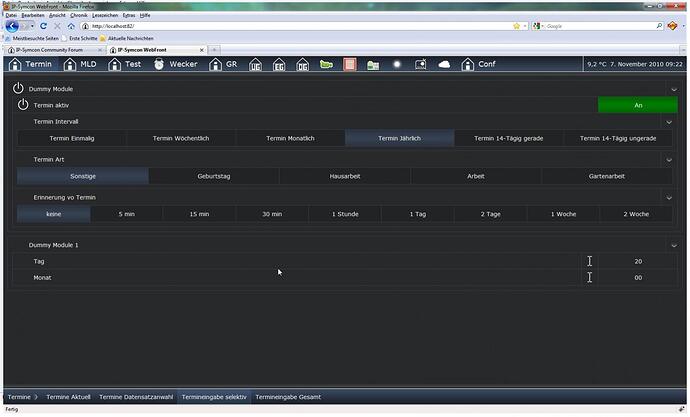Open the Wecker alarm clock tab
690x417 pixels.
click(176, 64)
